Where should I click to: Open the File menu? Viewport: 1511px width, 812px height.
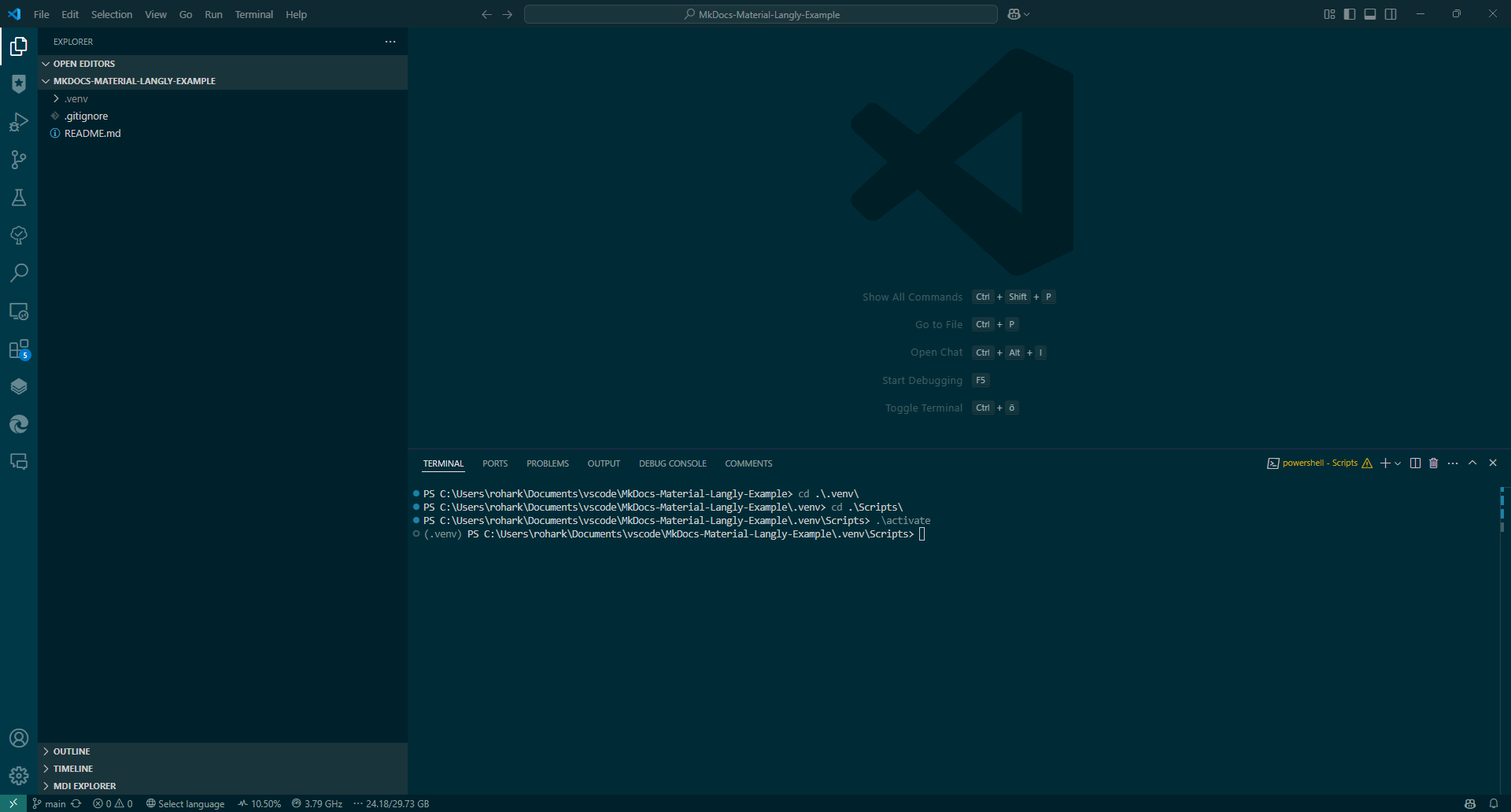coord(42,14)
